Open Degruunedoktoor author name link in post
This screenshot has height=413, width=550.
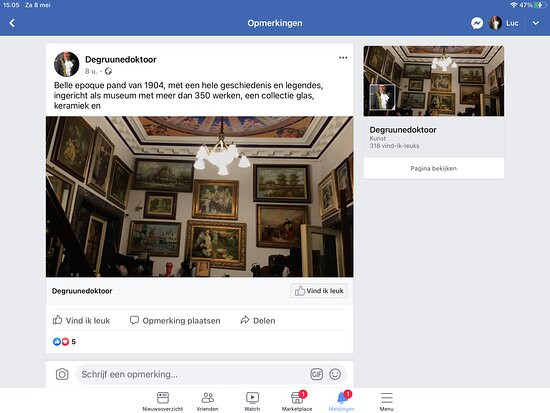click(x=121, y=59)
